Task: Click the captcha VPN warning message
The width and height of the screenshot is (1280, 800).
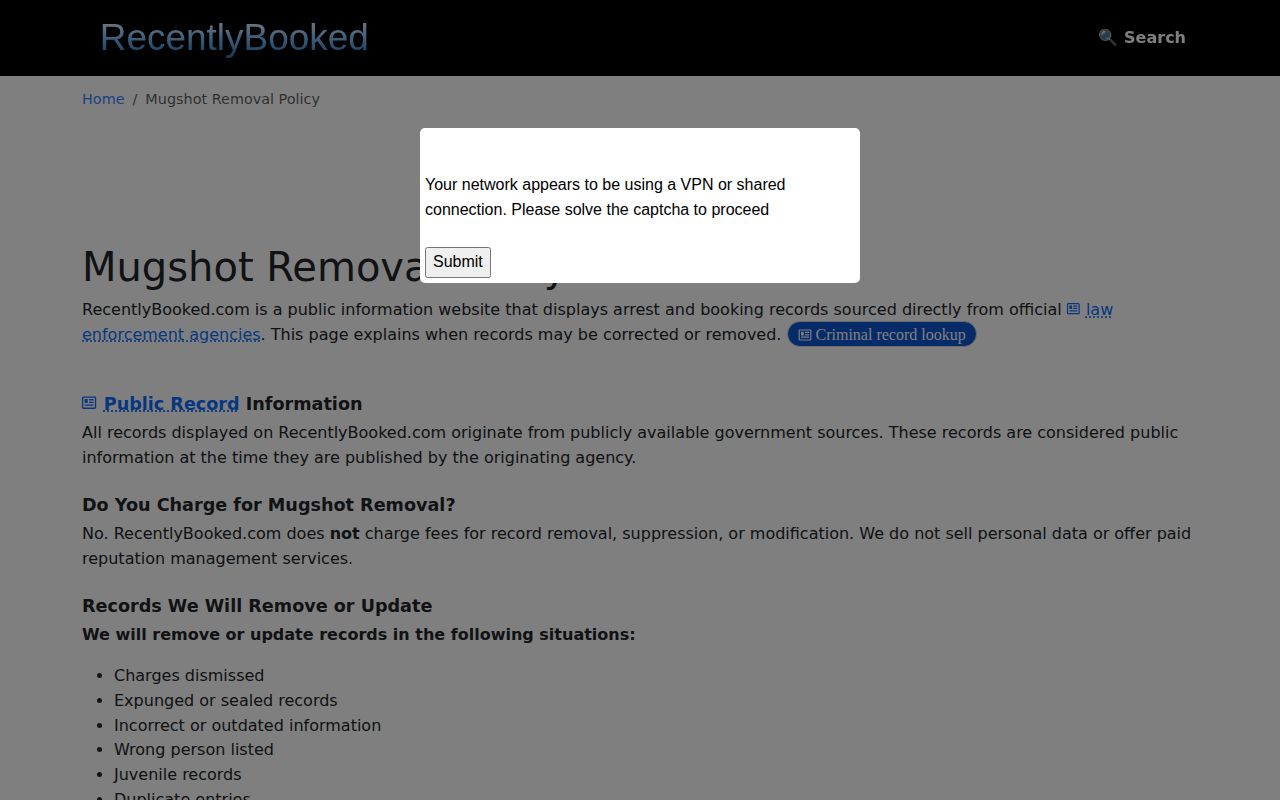Action: [x=605, y=197]
